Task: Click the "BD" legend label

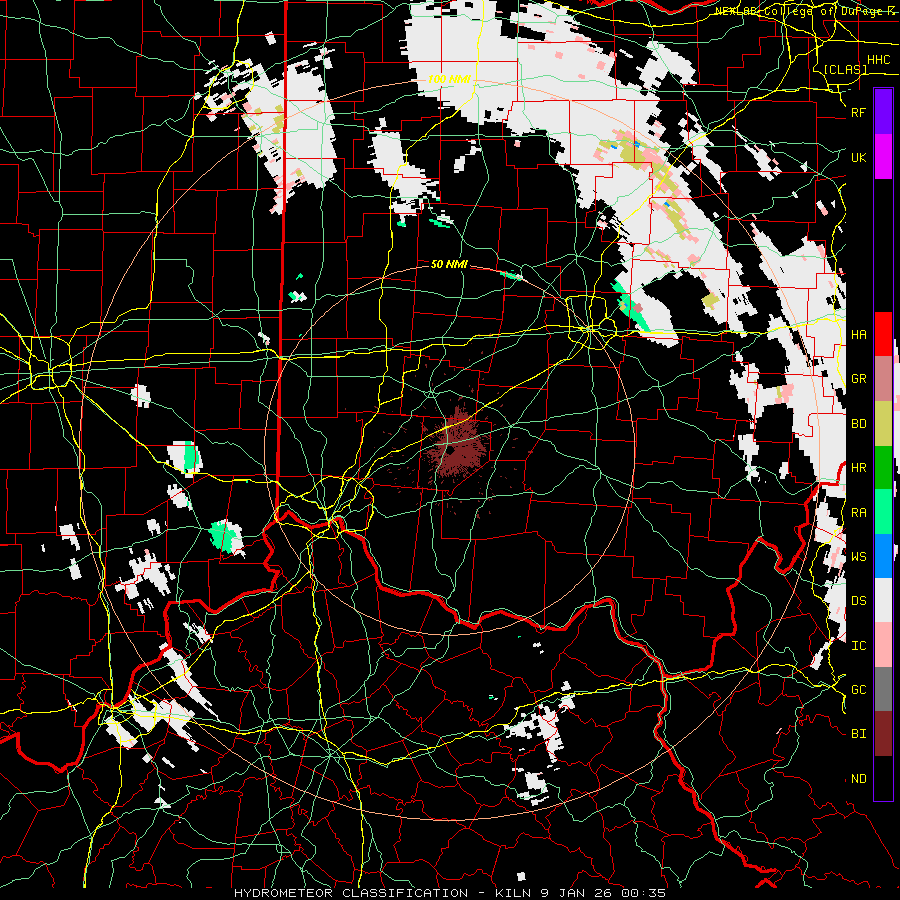Action: [x=858, y=424]
